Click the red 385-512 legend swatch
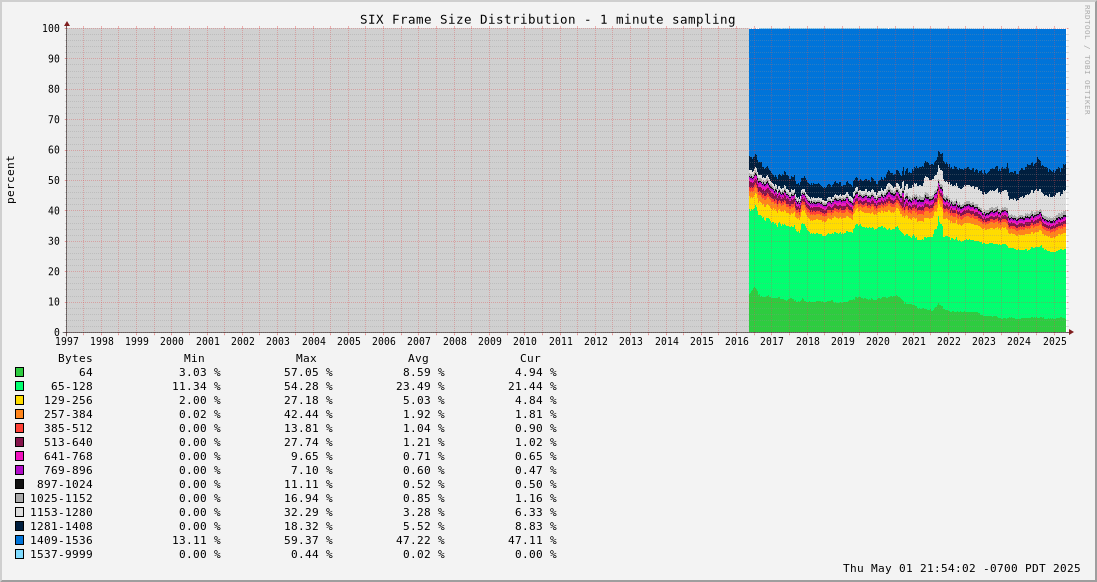Screen dimensions: 1097x582 point(20,428)
